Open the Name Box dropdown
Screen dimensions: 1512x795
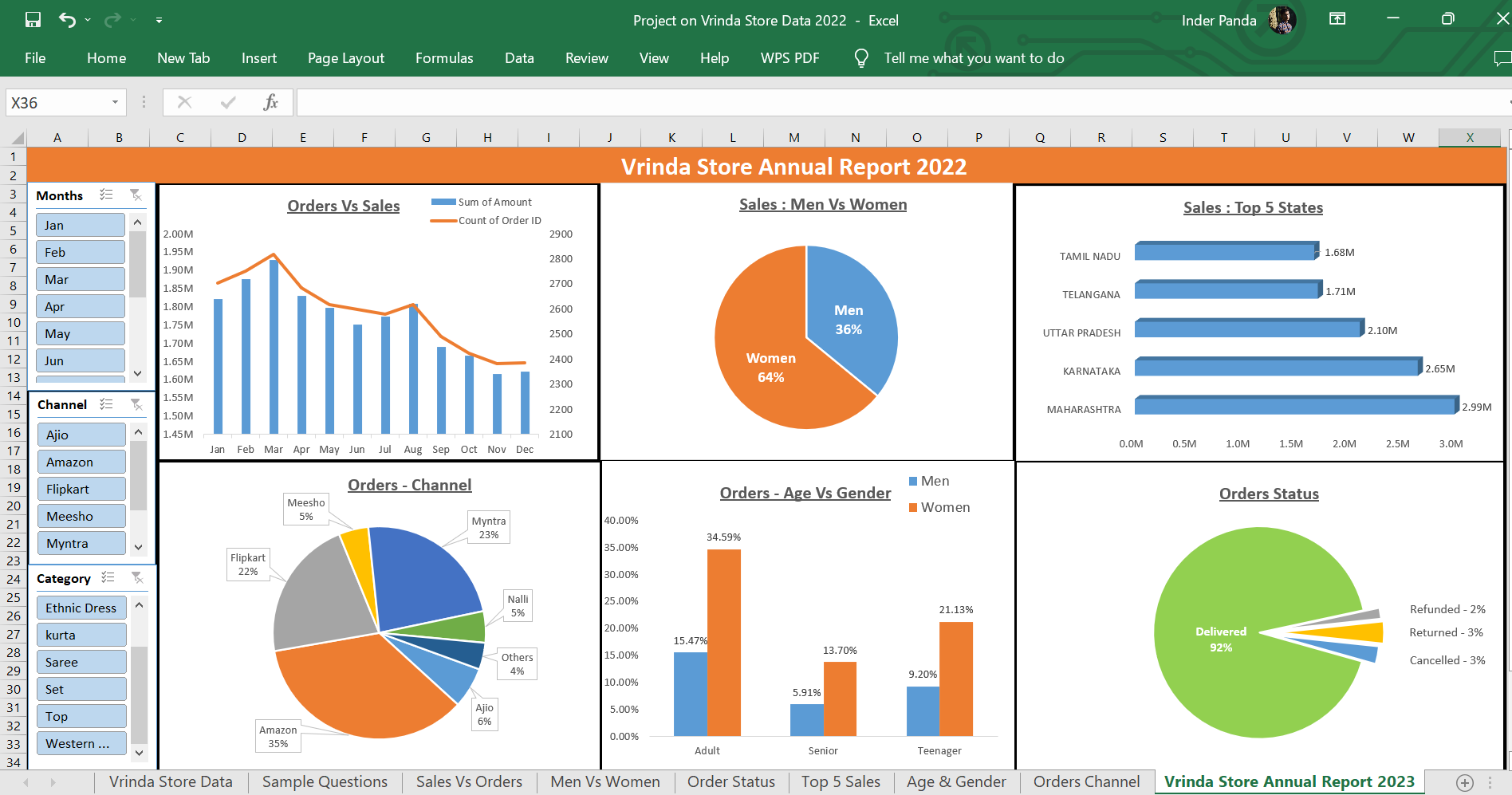click(x=113, y=102)
